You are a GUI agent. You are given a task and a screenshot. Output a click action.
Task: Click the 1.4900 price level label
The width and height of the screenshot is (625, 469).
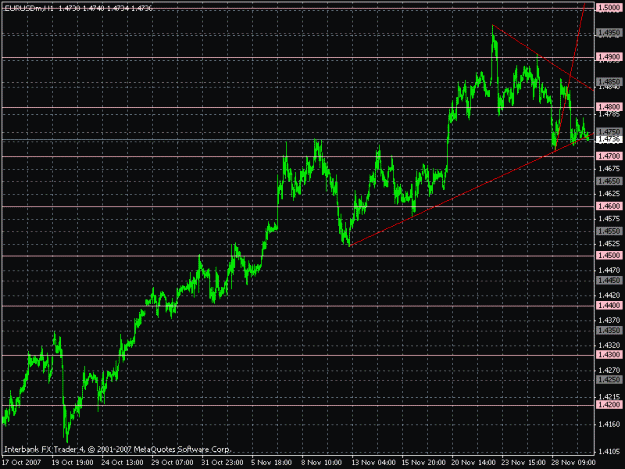(x=609, y=57)
